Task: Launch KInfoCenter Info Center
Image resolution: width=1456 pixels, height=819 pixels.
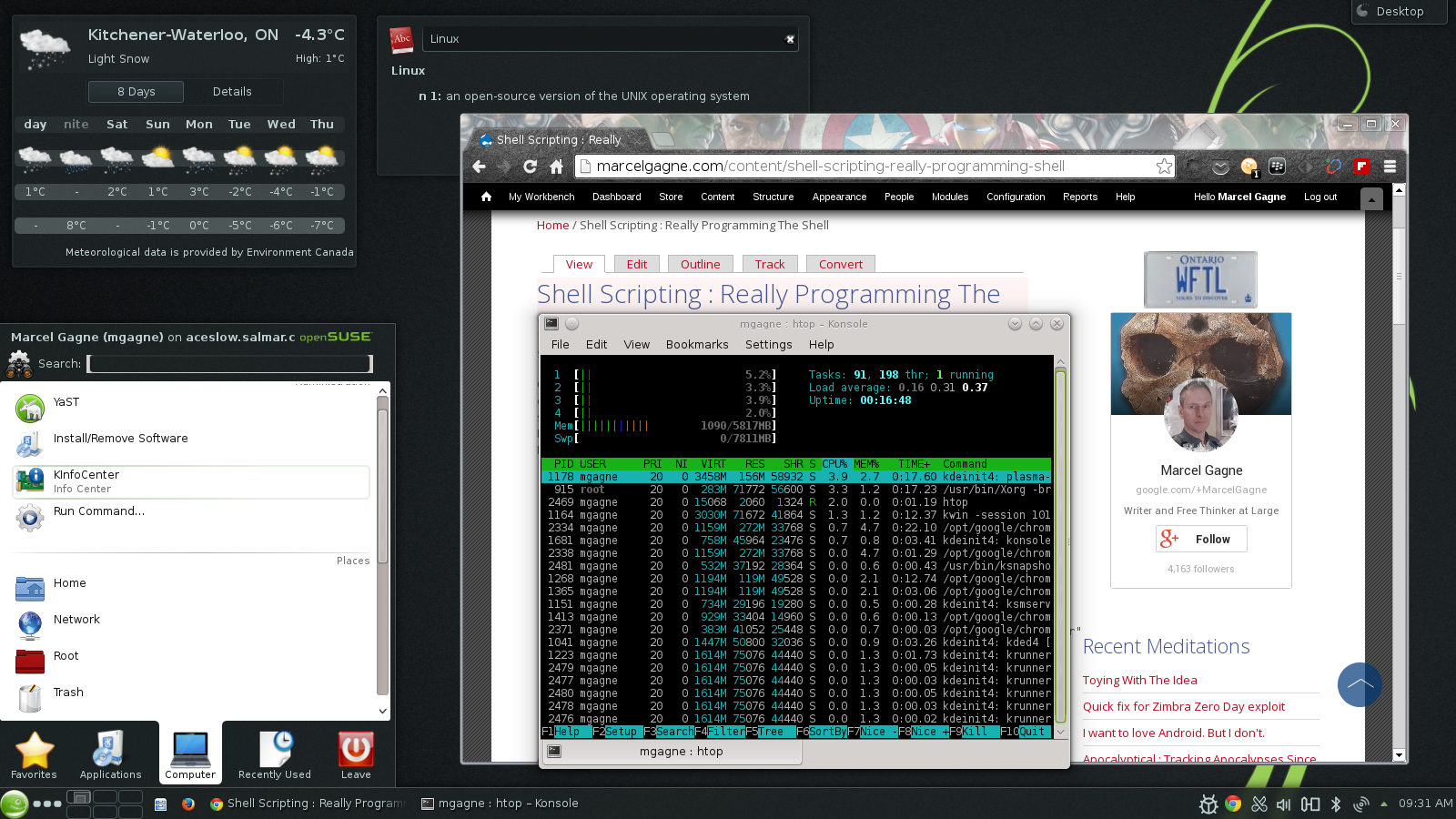Action: tap(191, 481)
